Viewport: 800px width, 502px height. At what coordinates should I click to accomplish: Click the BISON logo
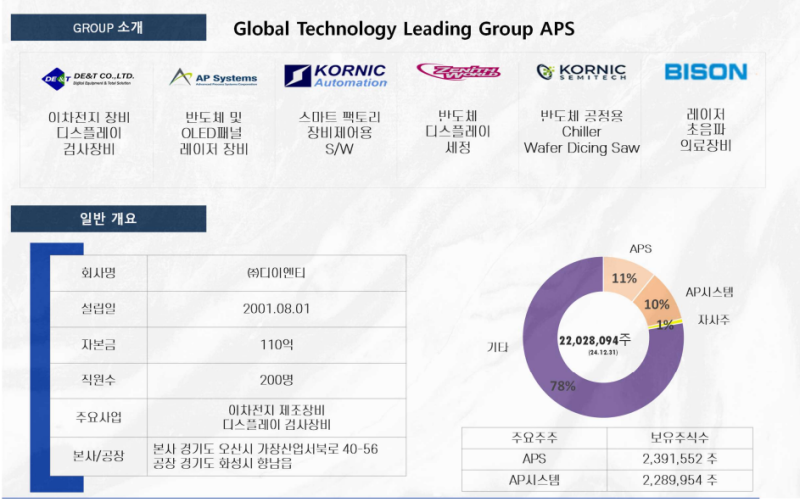point(706,72)
